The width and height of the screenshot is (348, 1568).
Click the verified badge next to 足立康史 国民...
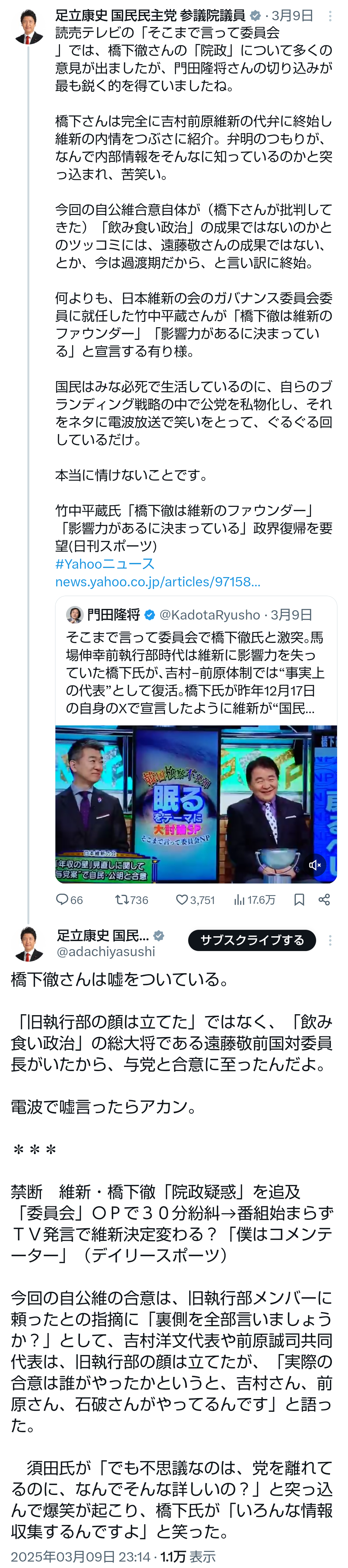tap(159, 936)
